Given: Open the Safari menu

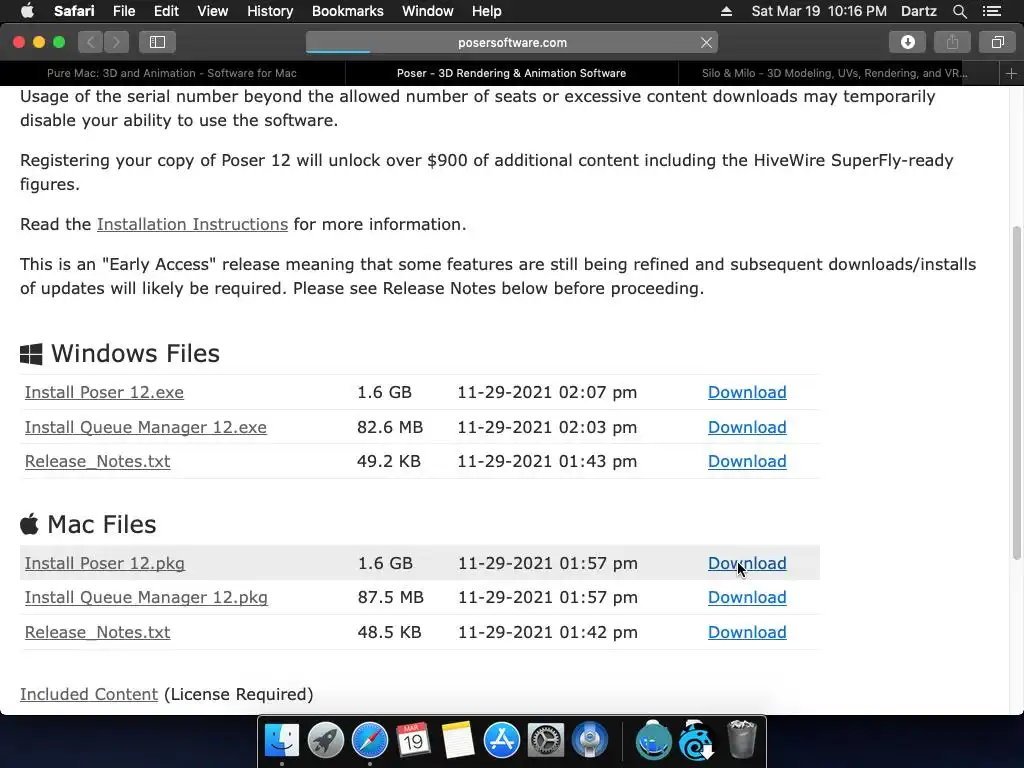Looking at the screenshot, I should tap(74, 11).
